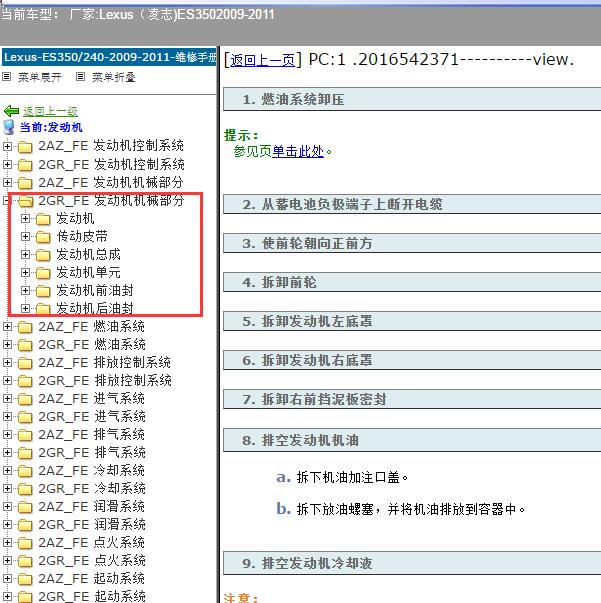Expand the 2GR_FE 排气系统 node

(x=7, y=453)
